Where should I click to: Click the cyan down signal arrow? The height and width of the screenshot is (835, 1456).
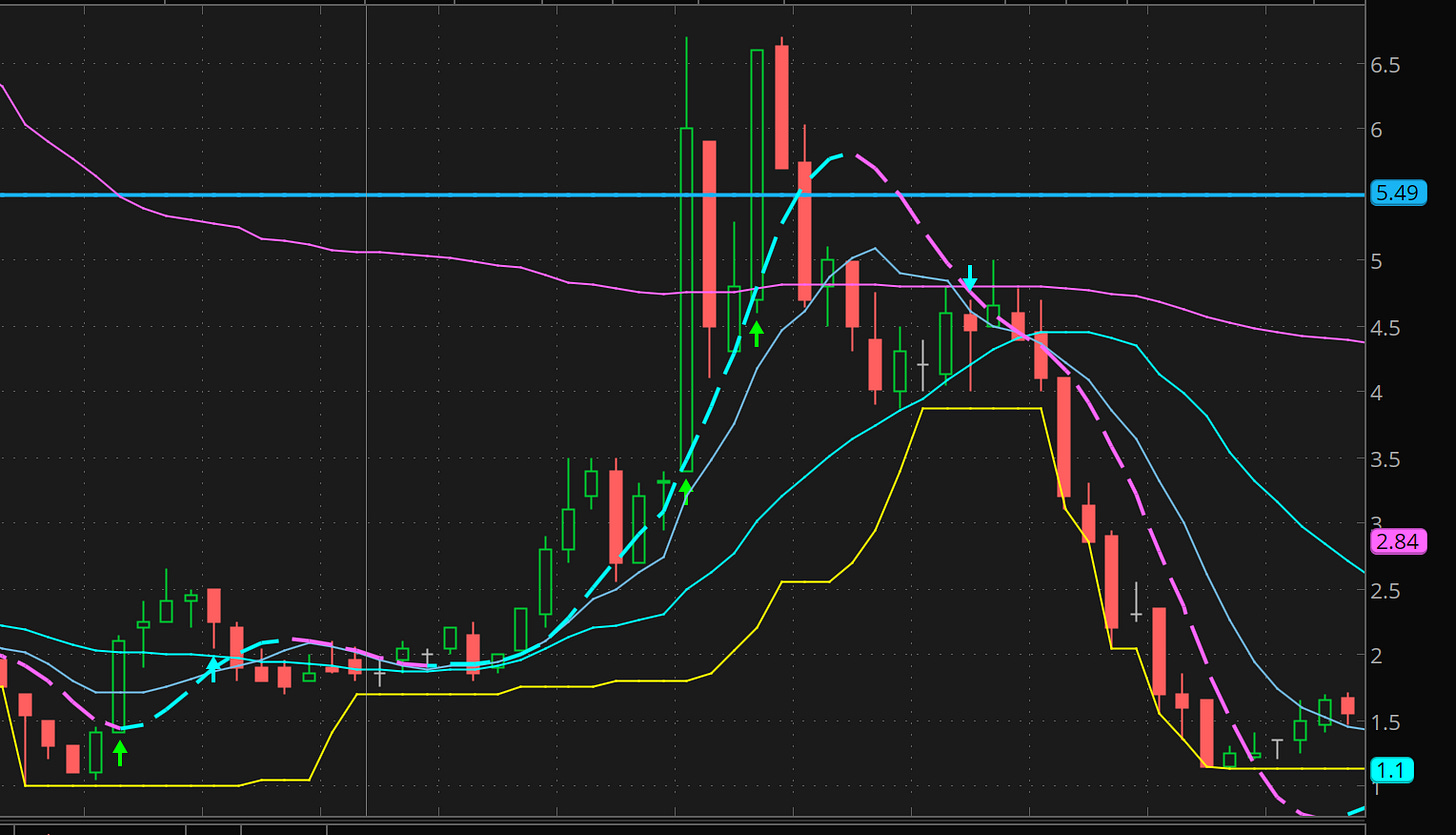969,279
